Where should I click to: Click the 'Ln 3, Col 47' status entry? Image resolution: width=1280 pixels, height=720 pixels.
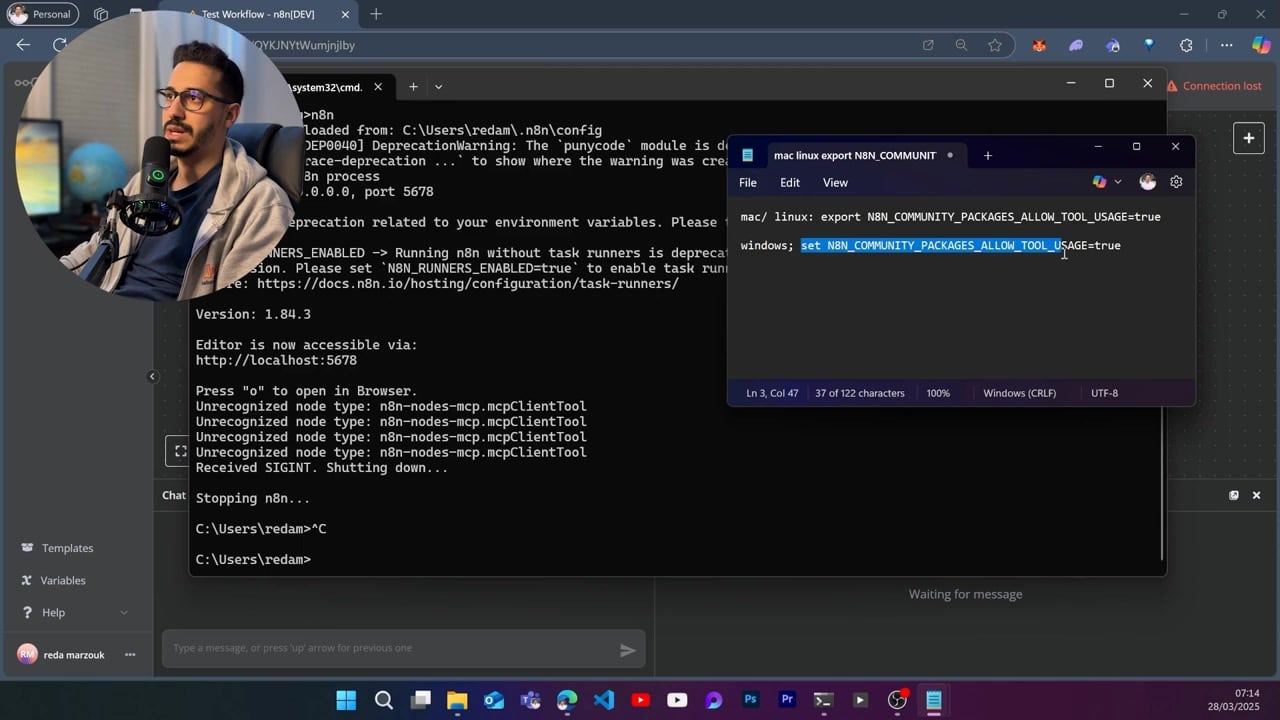point(772,393)
